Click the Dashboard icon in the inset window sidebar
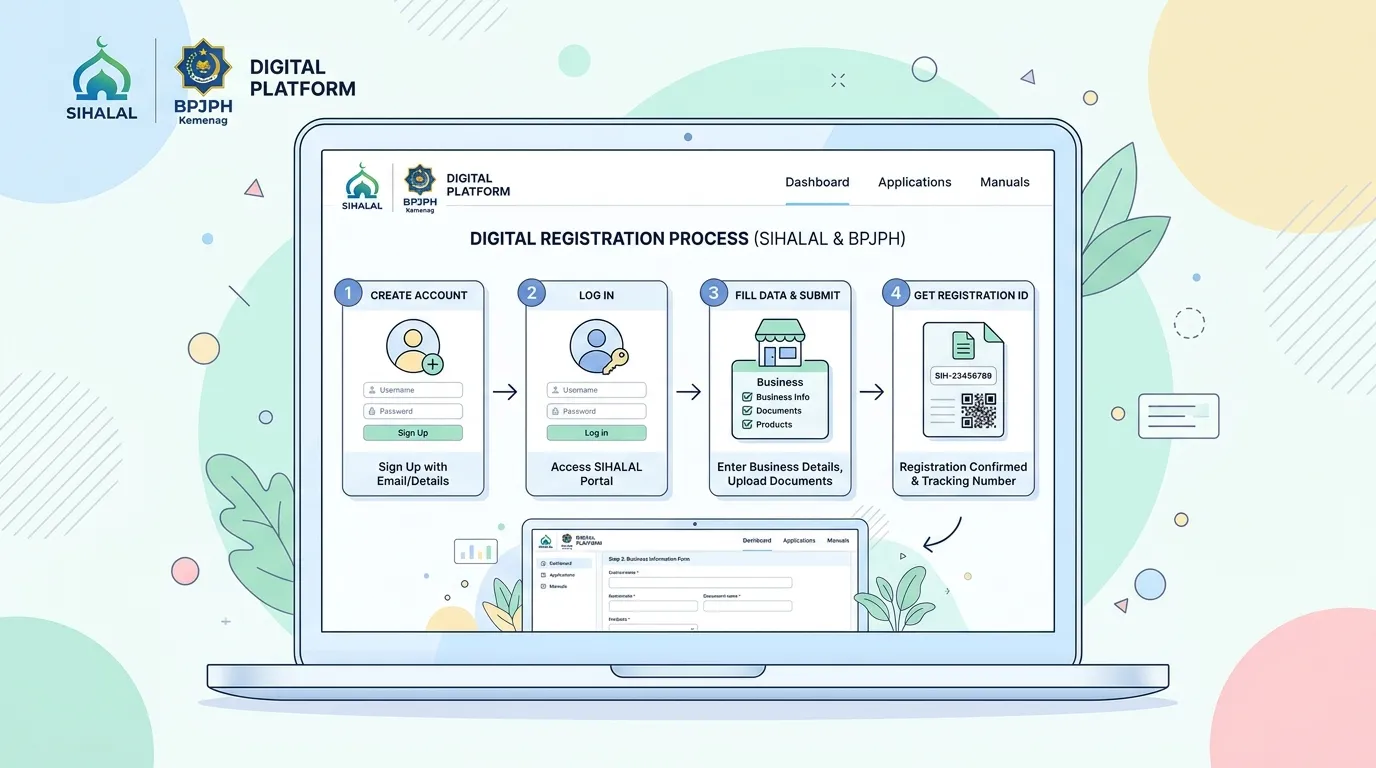The width and height of the screenshot is (1376, 768). pos(543,564)
